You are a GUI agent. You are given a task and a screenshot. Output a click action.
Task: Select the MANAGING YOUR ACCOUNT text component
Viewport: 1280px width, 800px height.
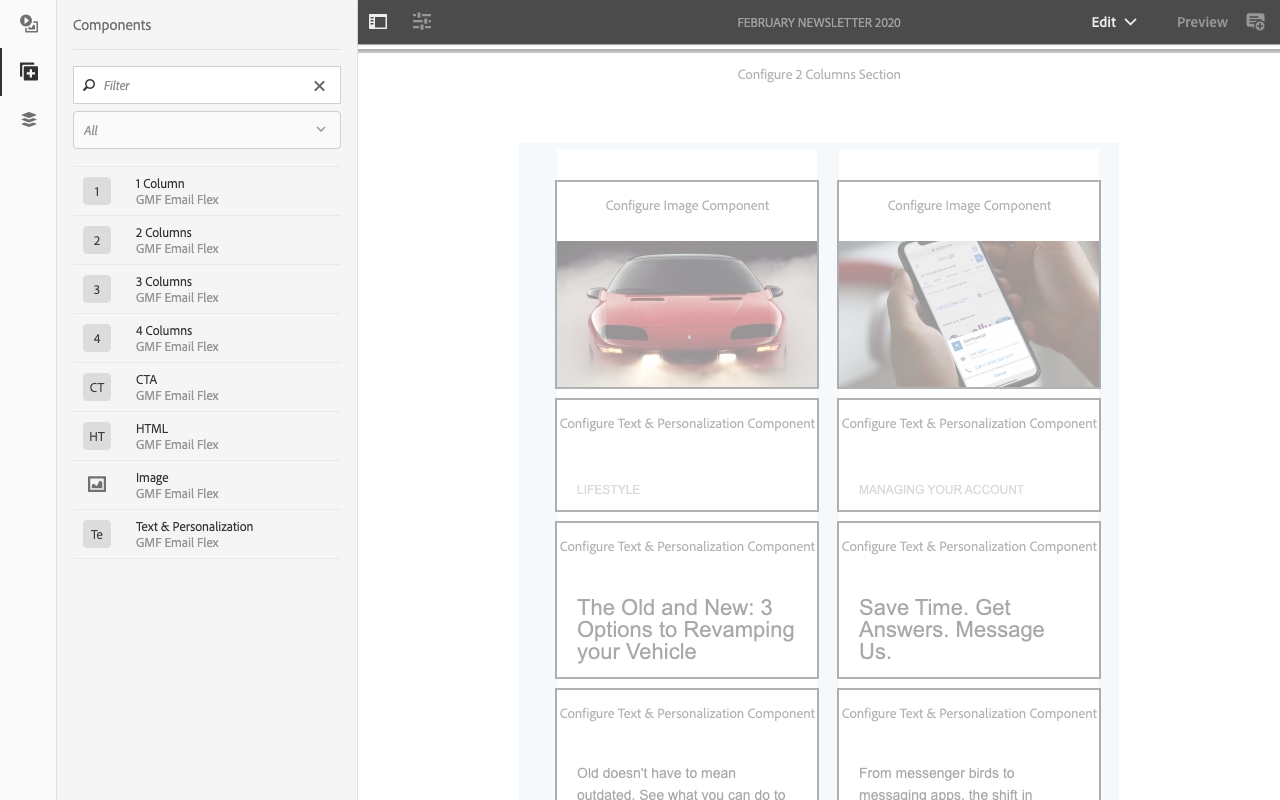coord(969,455)
